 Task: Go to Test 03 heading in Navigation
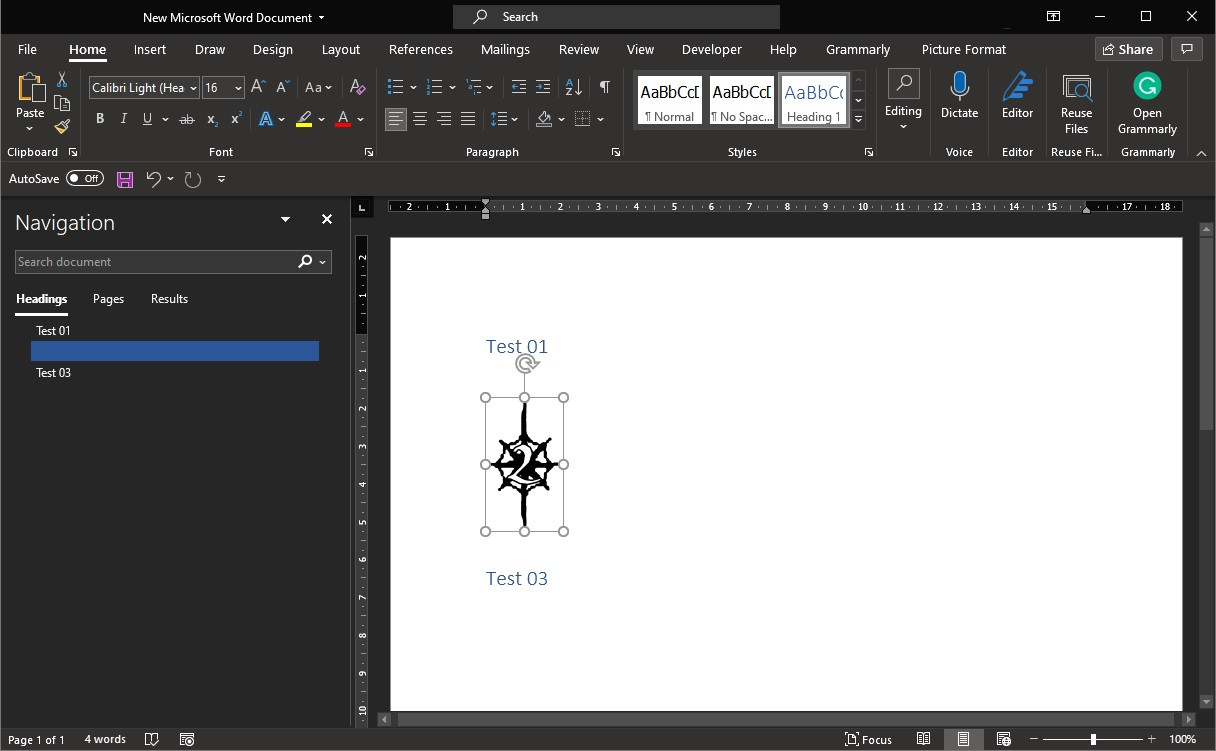53,373
